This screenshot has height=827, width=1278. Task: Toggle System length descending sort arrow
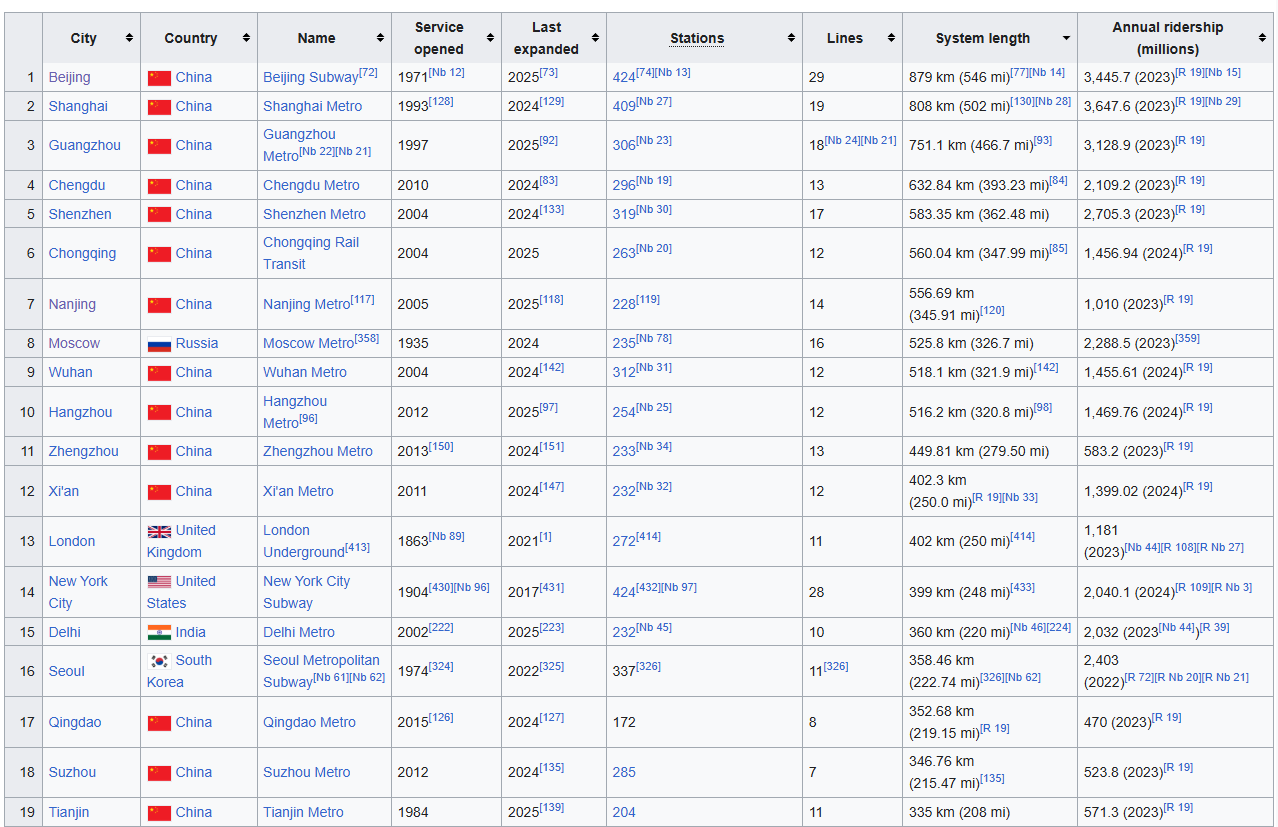coord(1066,38)
